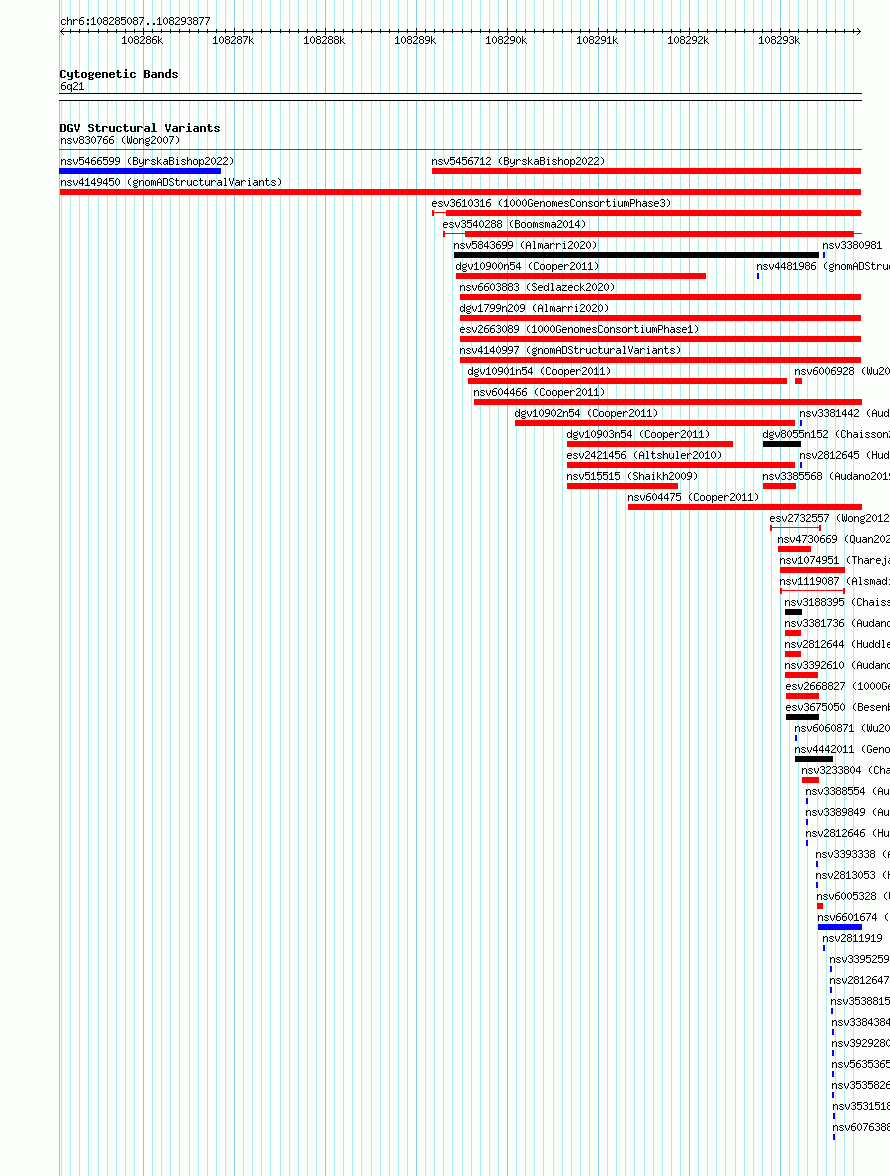Select the blue nsv6601674 variant bar
Viewport: 890px width, 1176px height.
pos(840,927)
